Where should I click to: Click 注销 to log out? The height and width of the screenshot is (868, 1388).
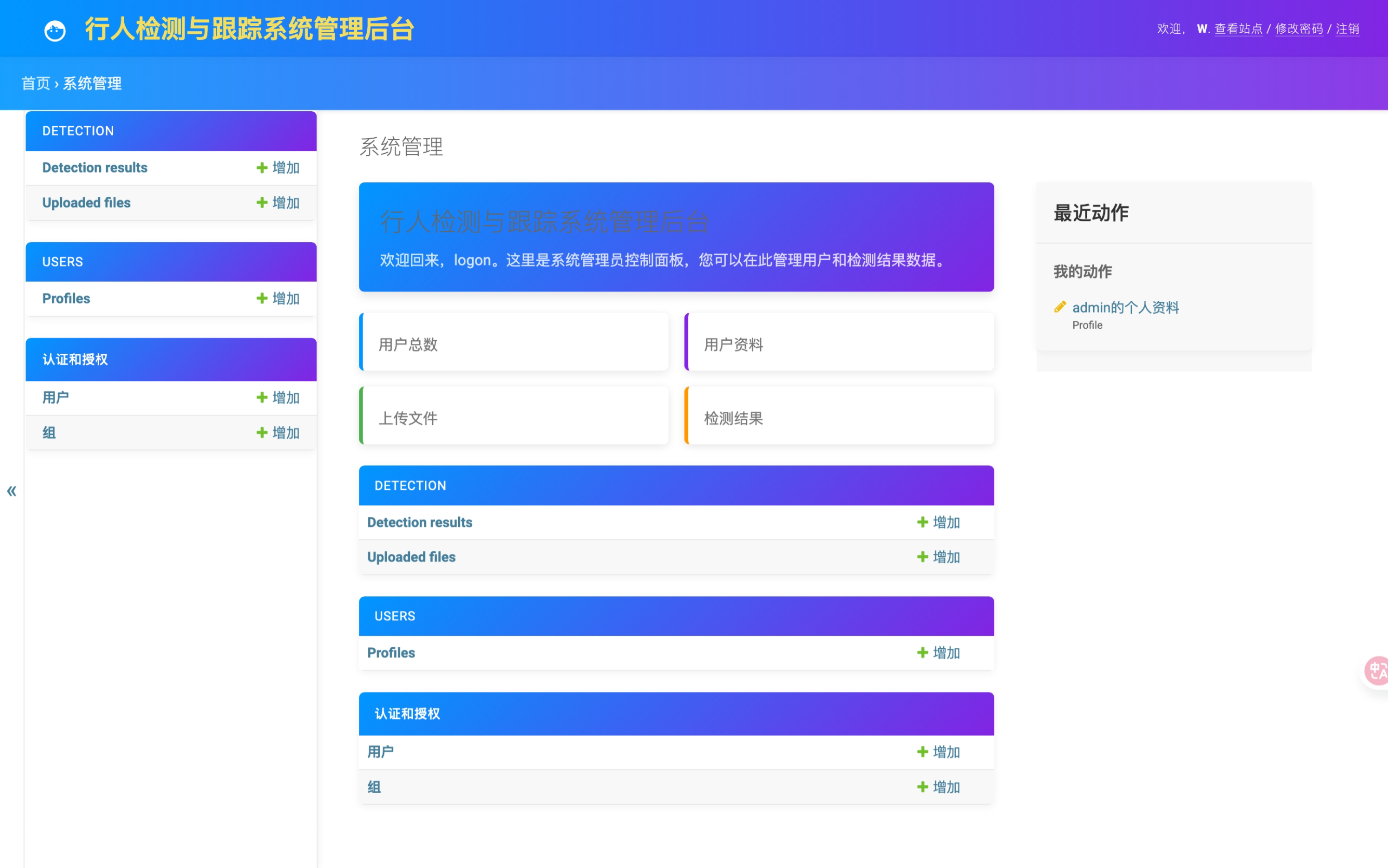[x=1347, y=29]
